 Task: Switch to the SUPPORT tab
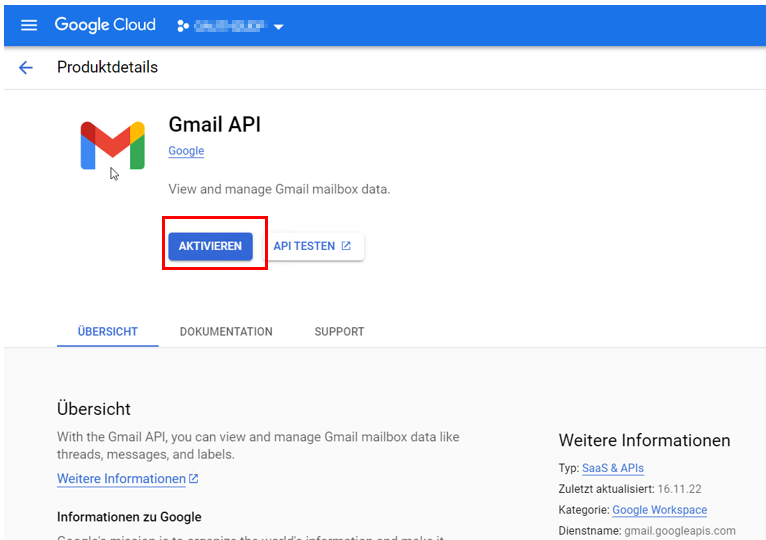click(x=340, y=332)
